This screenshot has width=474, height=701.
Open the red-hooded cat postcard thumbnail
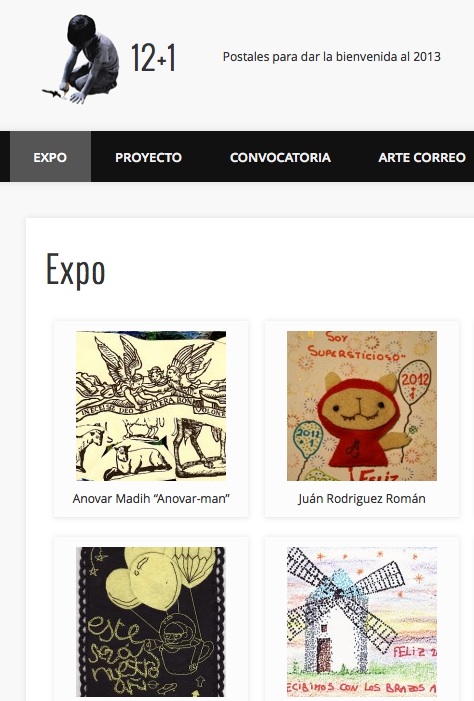[x=362, y=406]
